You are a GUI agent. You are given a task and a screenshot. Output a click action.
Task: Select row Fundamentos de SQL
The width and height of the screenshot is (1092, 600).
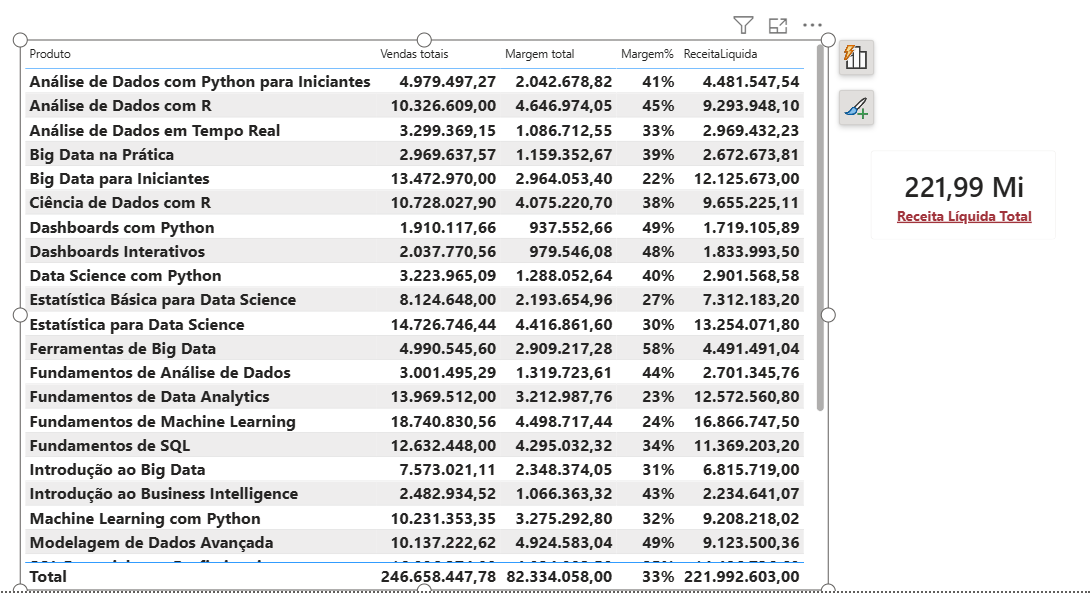[414, 445]
